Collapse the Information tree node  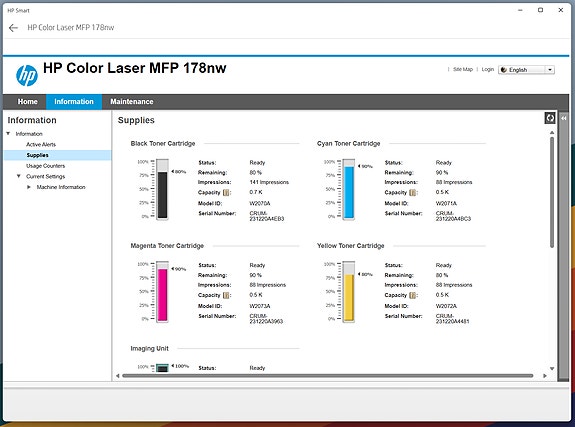8,134
